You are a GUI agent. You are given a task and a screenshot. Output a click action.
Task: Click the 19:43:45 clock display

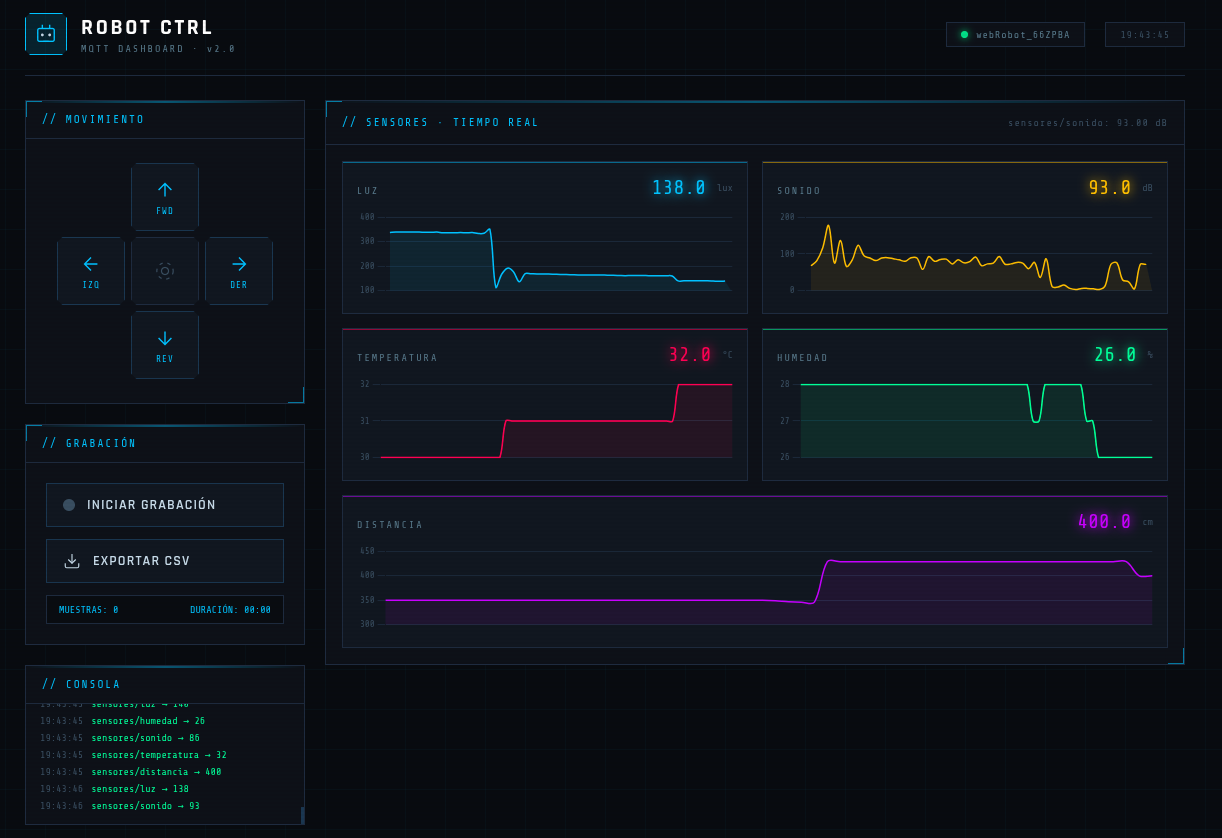pyautogui.click(x=1145, y=35)
